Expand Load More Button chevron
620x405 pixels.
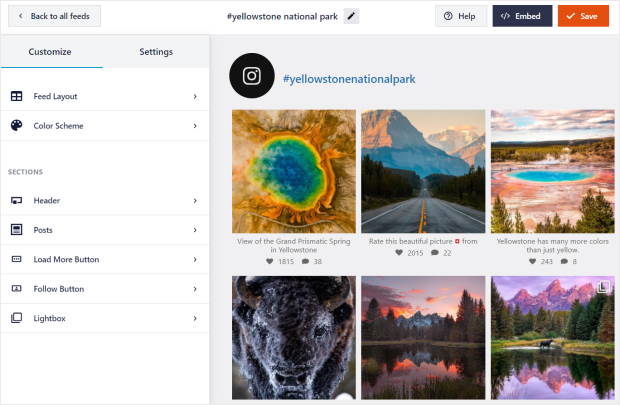point(195,259)
